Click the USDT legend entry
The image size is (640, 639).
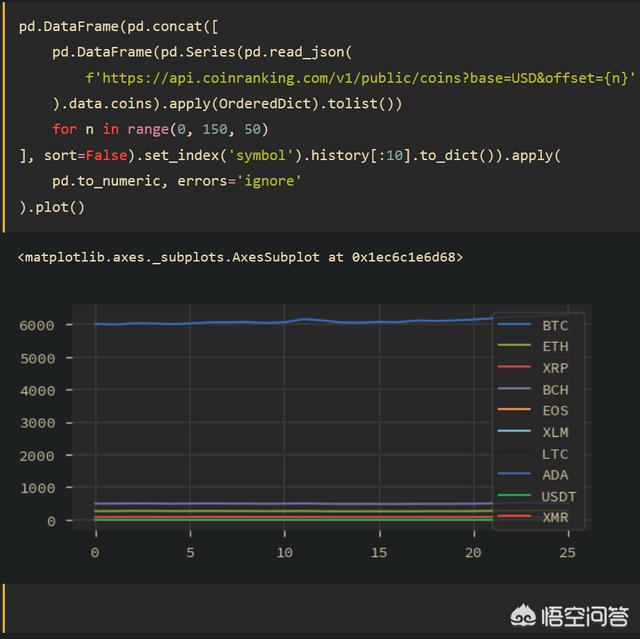point(537,497)
